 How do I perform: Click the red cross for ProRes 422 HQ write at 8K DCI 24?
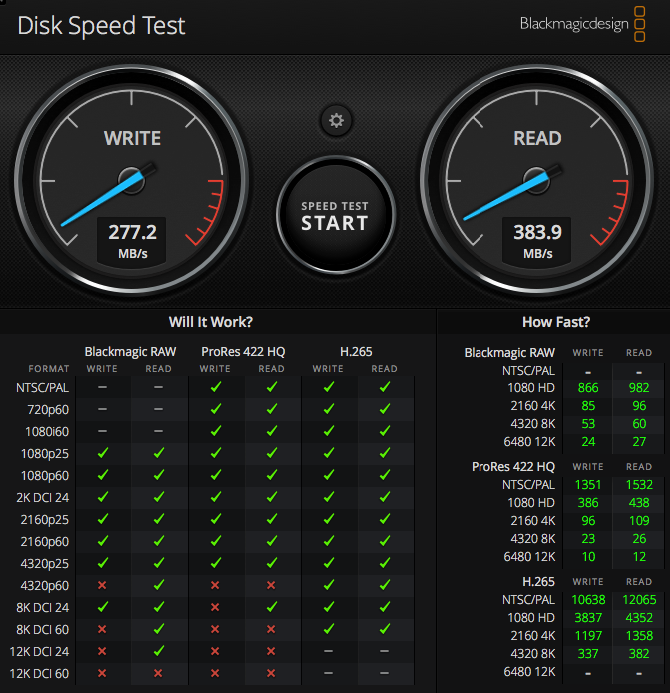pos(215,607)
